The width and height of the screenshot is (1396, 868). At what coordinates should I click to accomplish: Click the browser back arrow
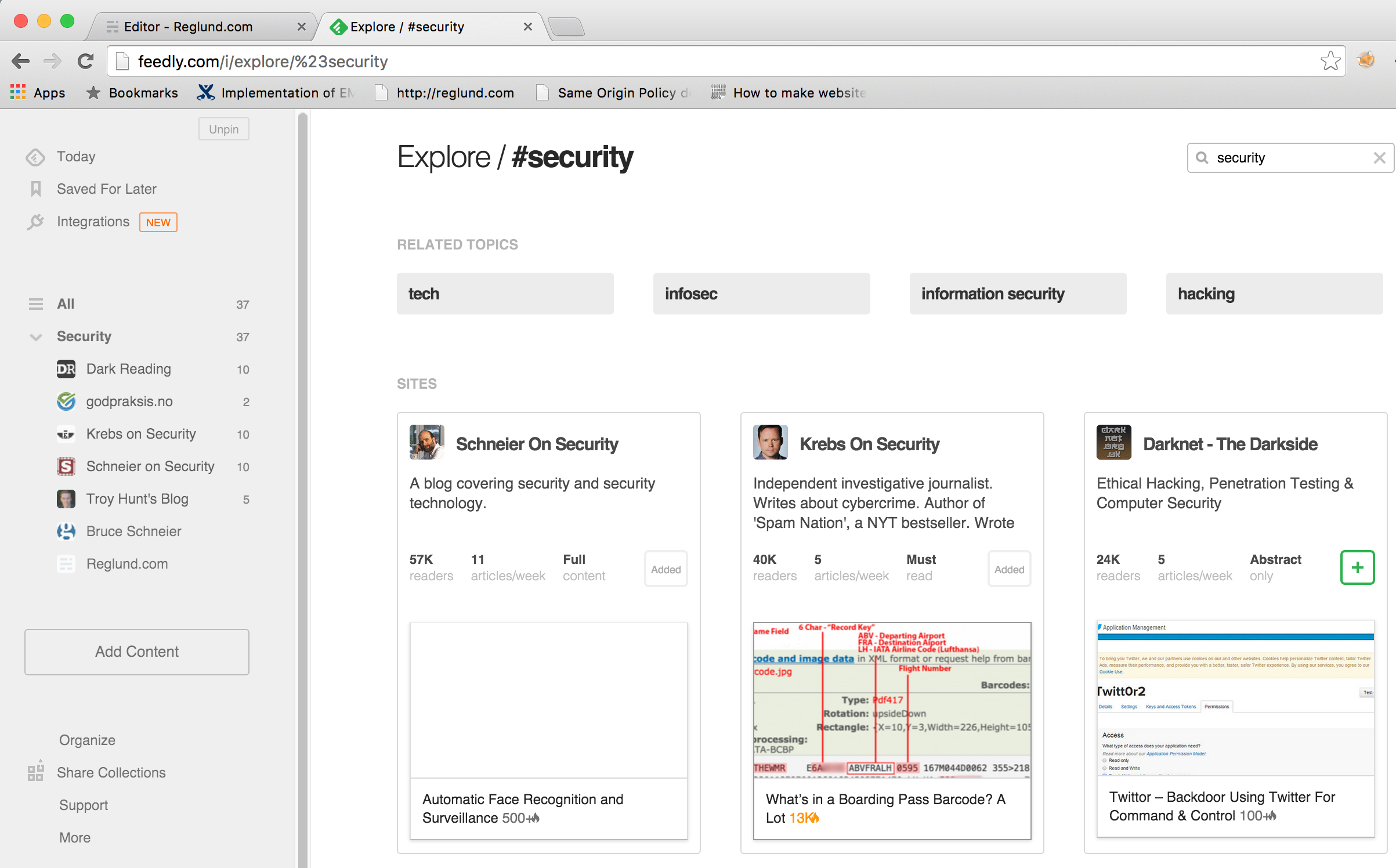click(x=21, y=61)
